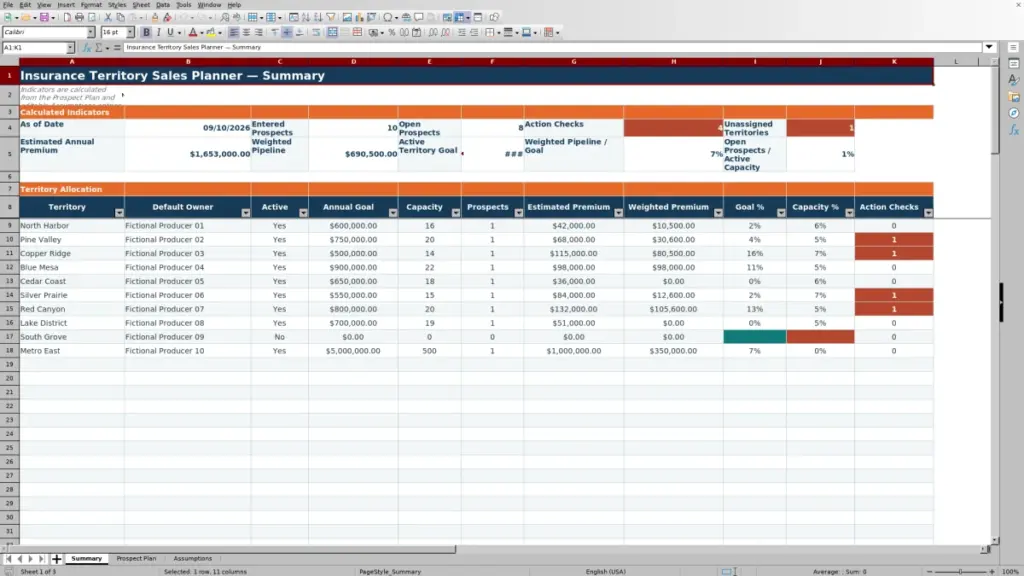This screenshot has height=576, width=1024.
Task: Open the Territory column filter dropdown
Action: pyautogui.click(x=119, y=213)
